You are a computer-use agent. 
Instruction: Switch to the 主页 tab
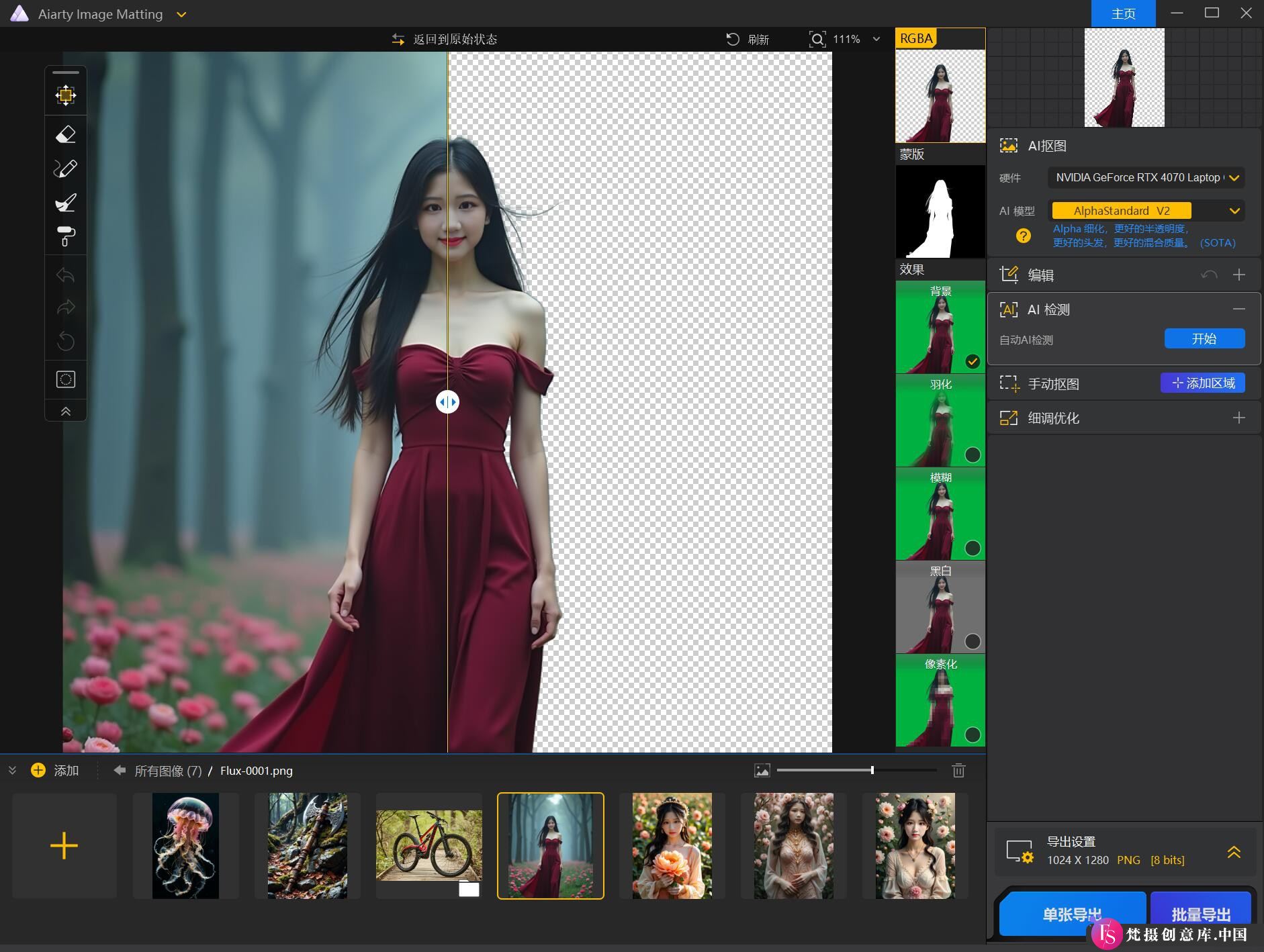click(1123, 13)
